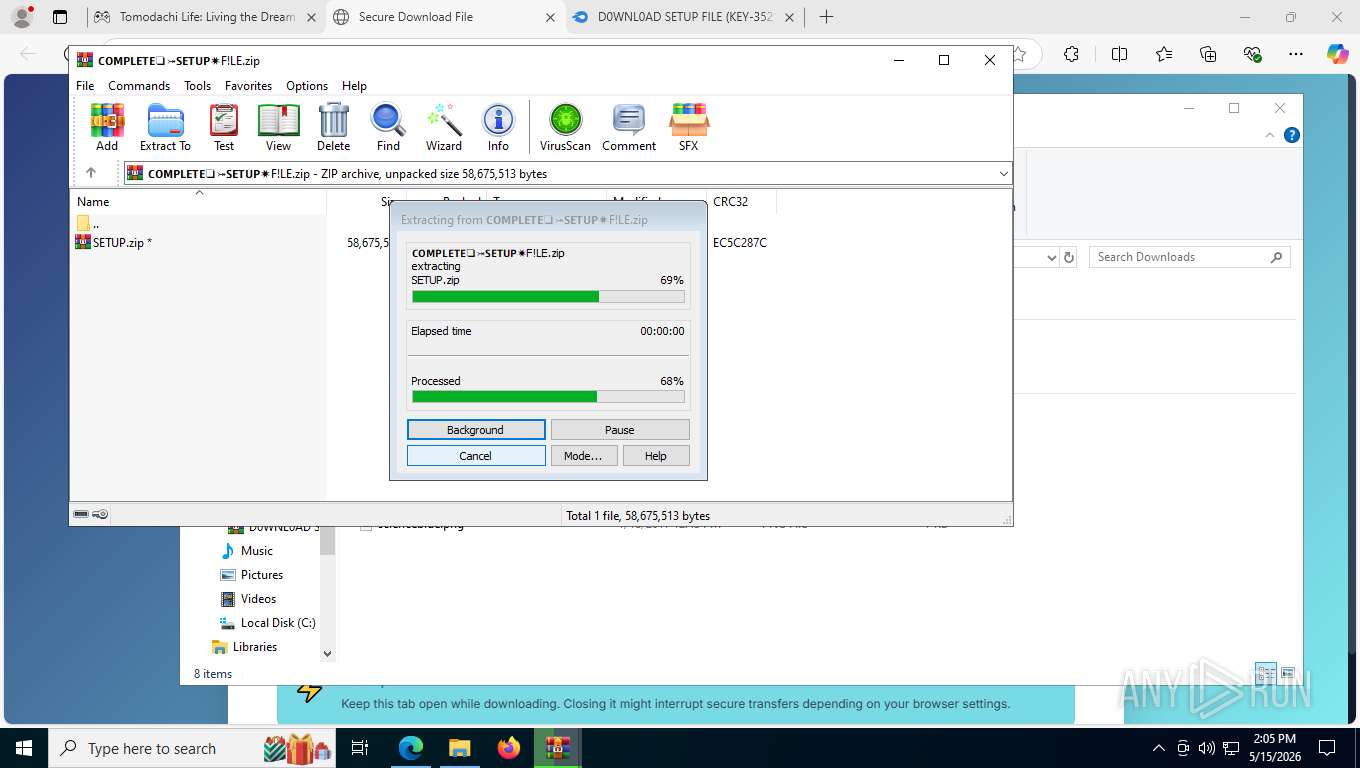Switch Explorer to details view icon

point(1265,673)
